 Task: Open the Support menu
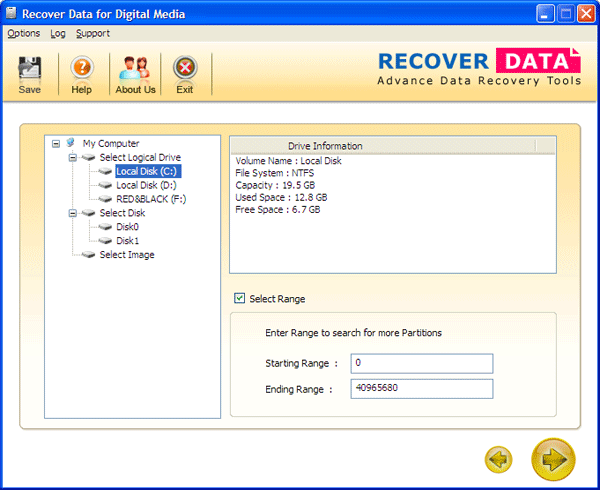coord(93,33)
